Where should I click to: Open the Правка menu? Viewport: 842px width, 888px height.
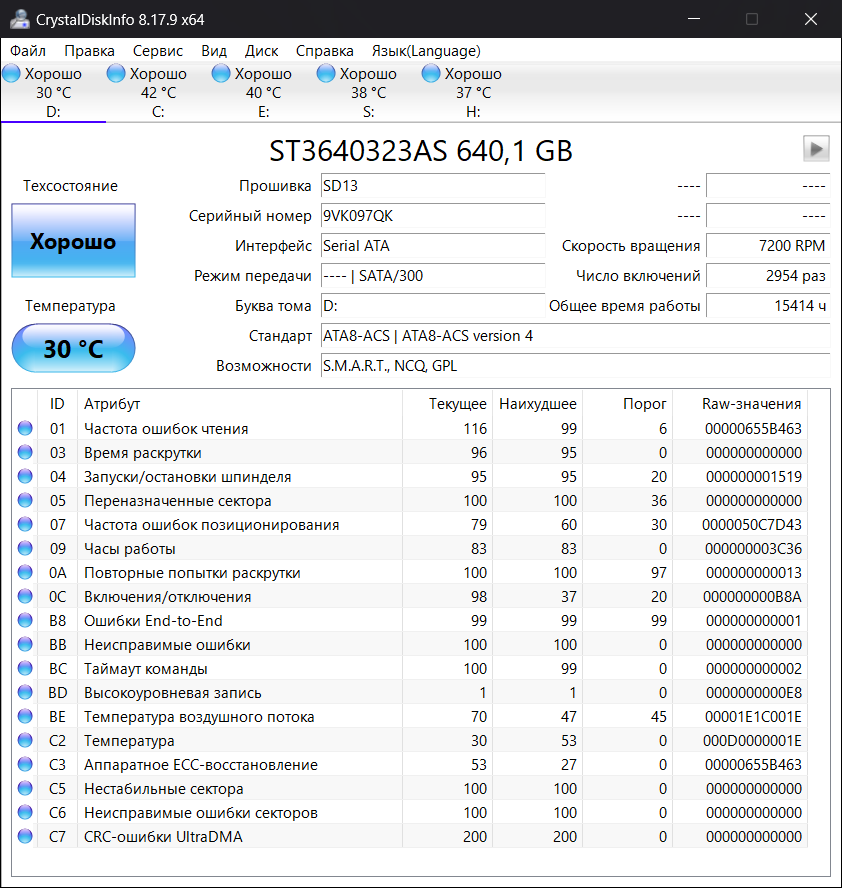pos(89,51)
